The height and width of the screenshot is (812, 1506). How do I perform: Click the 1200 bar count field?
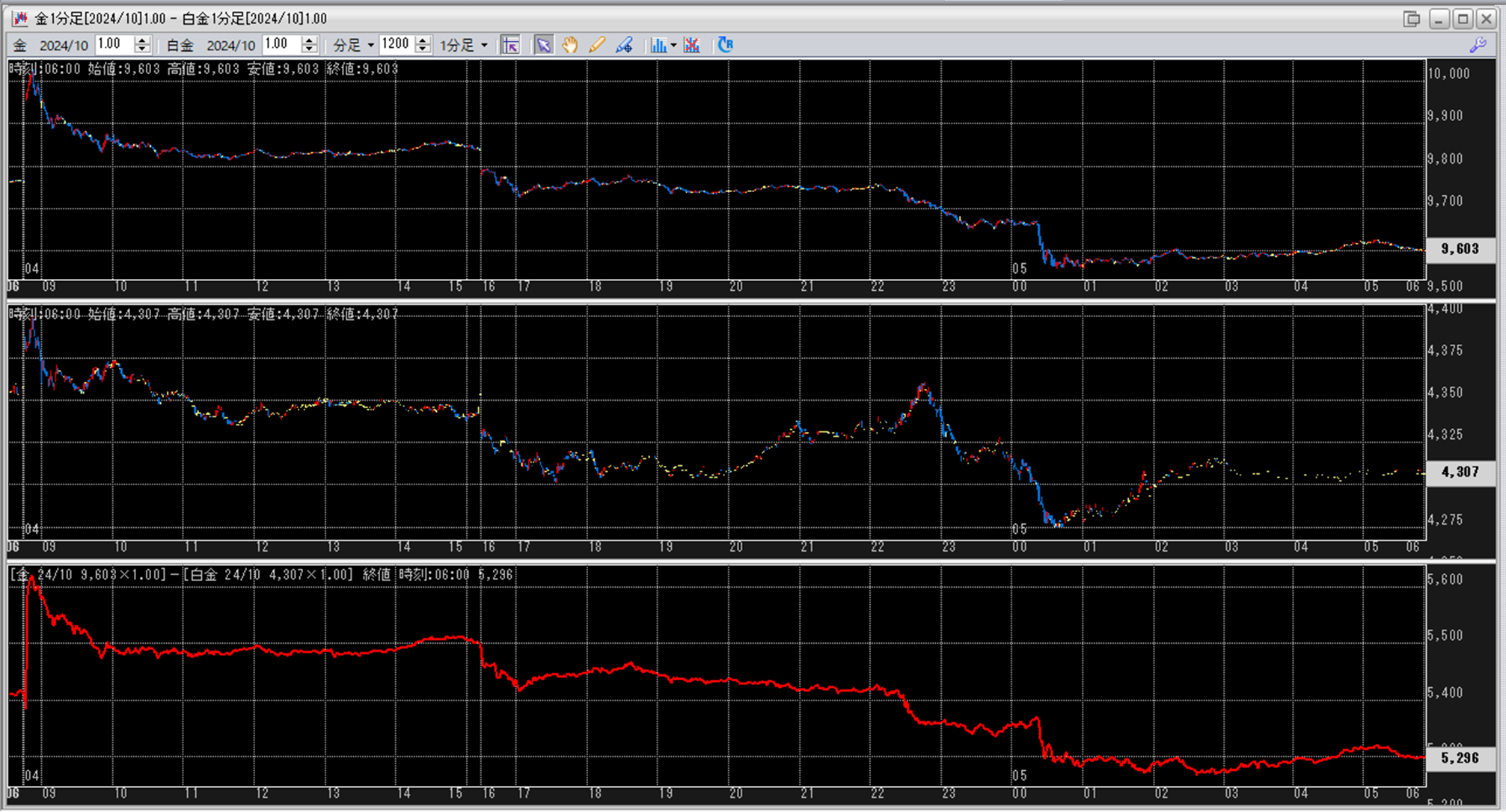pyautogui.click(x=396, y=45)
